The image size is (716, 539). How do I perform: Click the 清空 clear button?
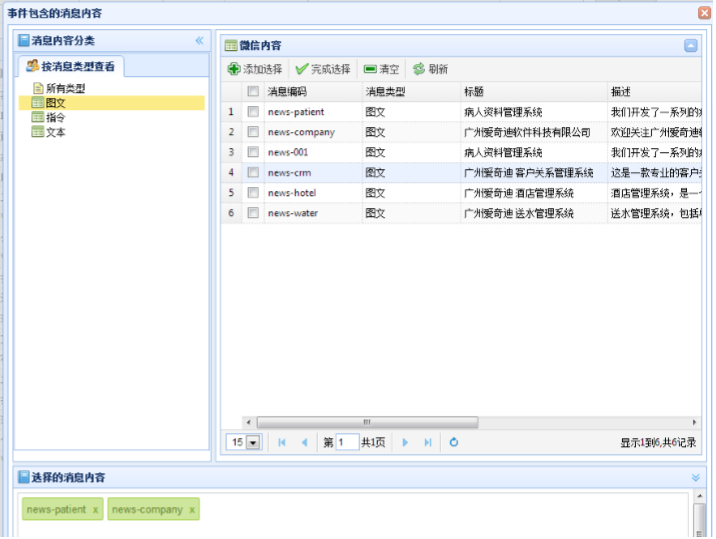pyautogui.click(x=381, y=69)
